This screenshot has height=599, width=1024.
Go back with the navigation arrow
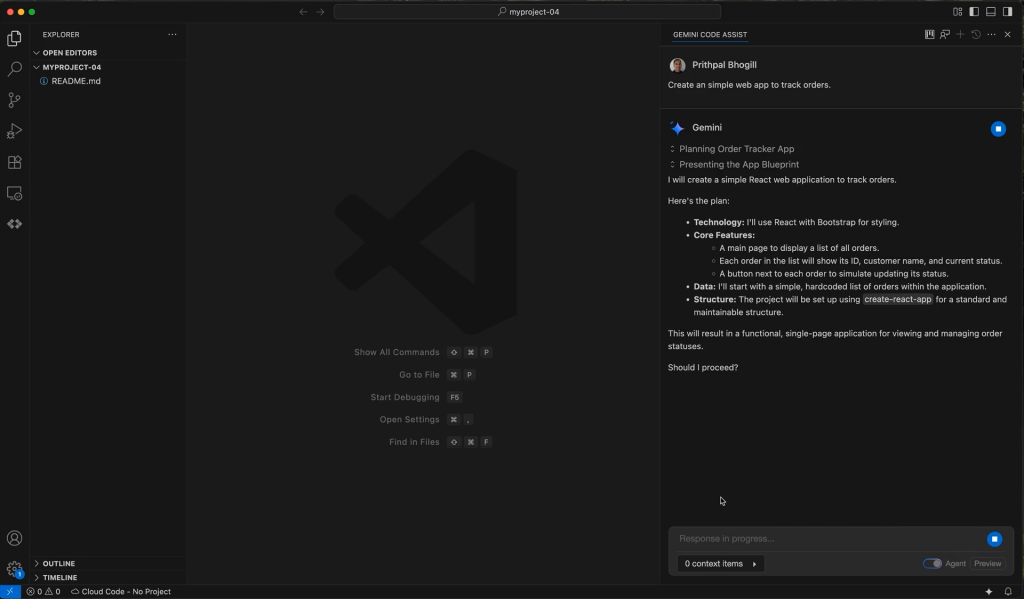click(303, 12)
